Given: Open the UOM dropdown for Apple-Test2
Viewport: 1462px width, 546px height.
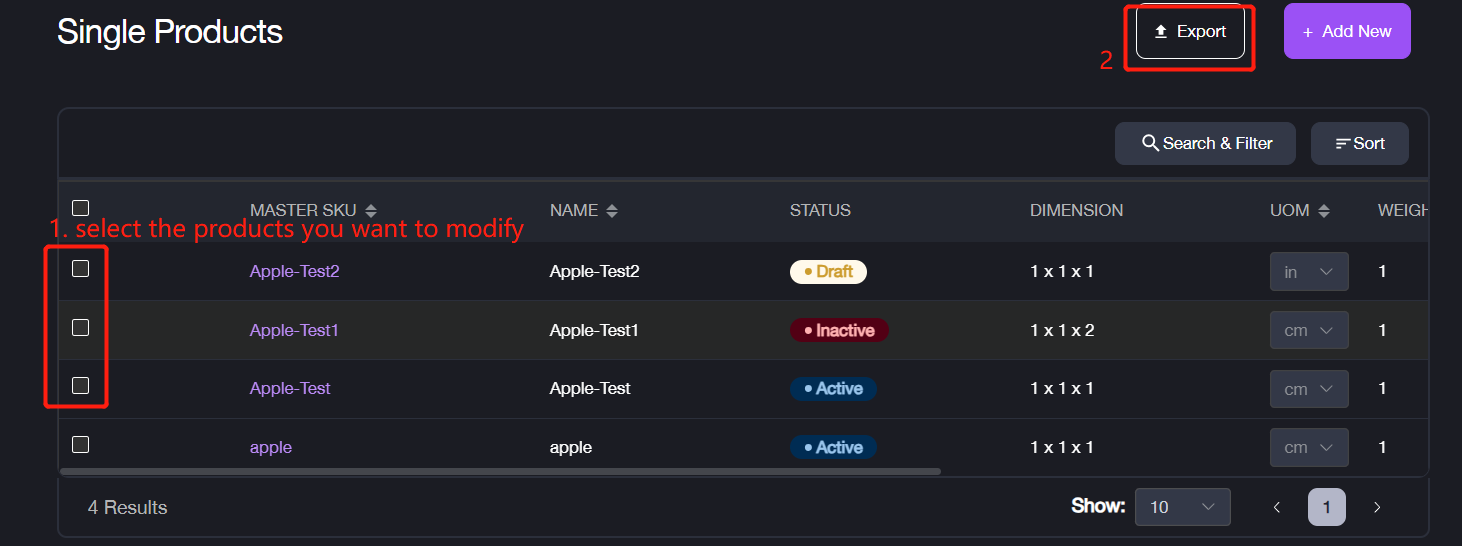Looking at the screenshot, I should click(x=1309, y=272).
